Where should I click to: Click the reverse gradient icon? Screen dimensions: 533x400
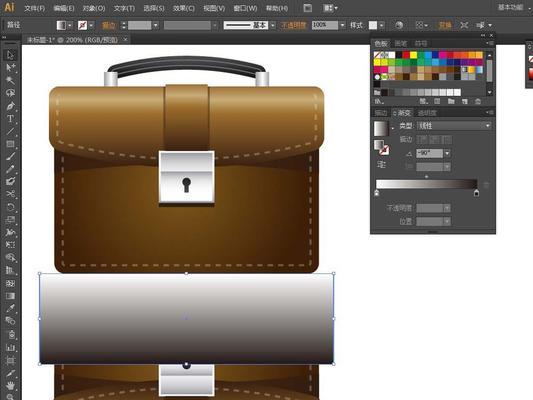(382, 165)
